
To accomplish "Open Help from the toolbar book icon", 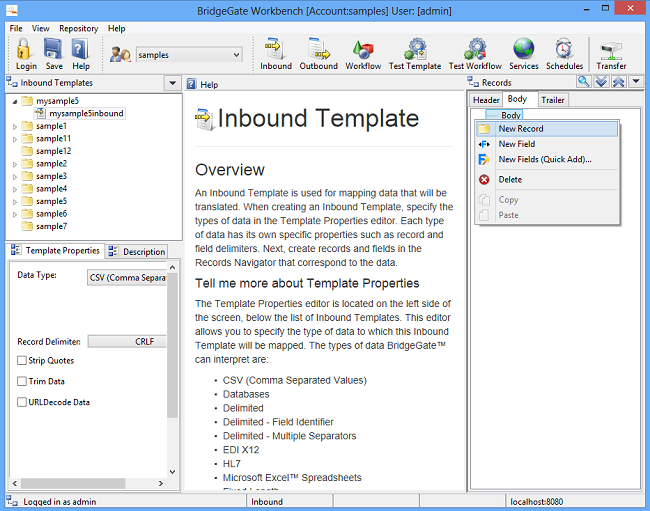I will pos(80,49).
